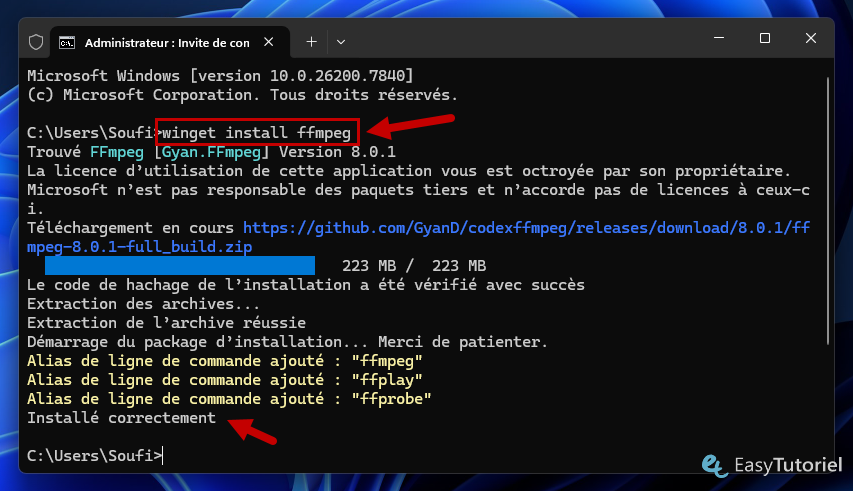Open a new terminal tab with plus
Viewport: 853px width, 491px height.
tap(311, 42)
